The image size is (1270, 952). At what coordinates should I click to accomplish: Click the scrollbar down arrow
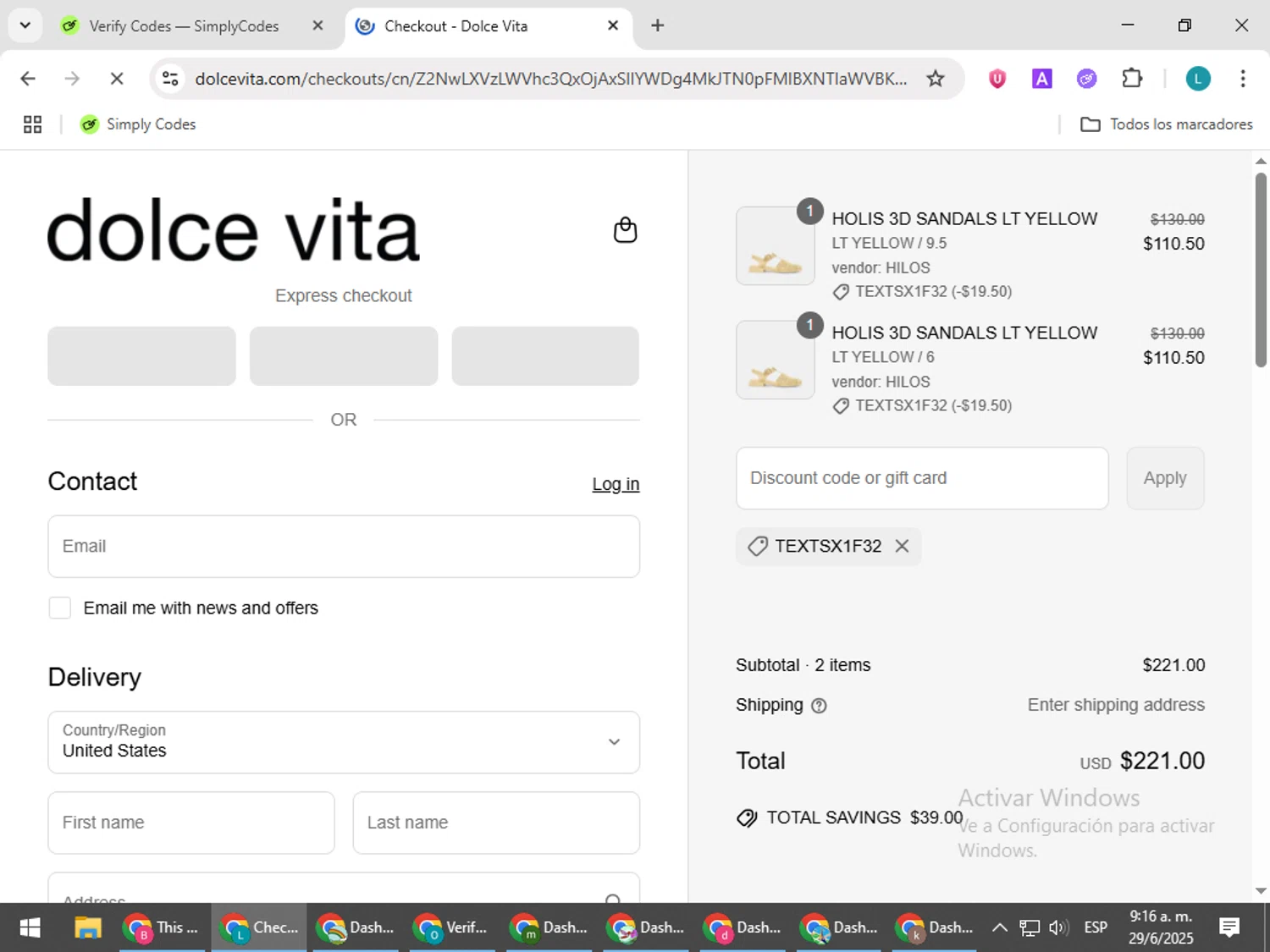pyautogui.click(x=1261, y=890)
